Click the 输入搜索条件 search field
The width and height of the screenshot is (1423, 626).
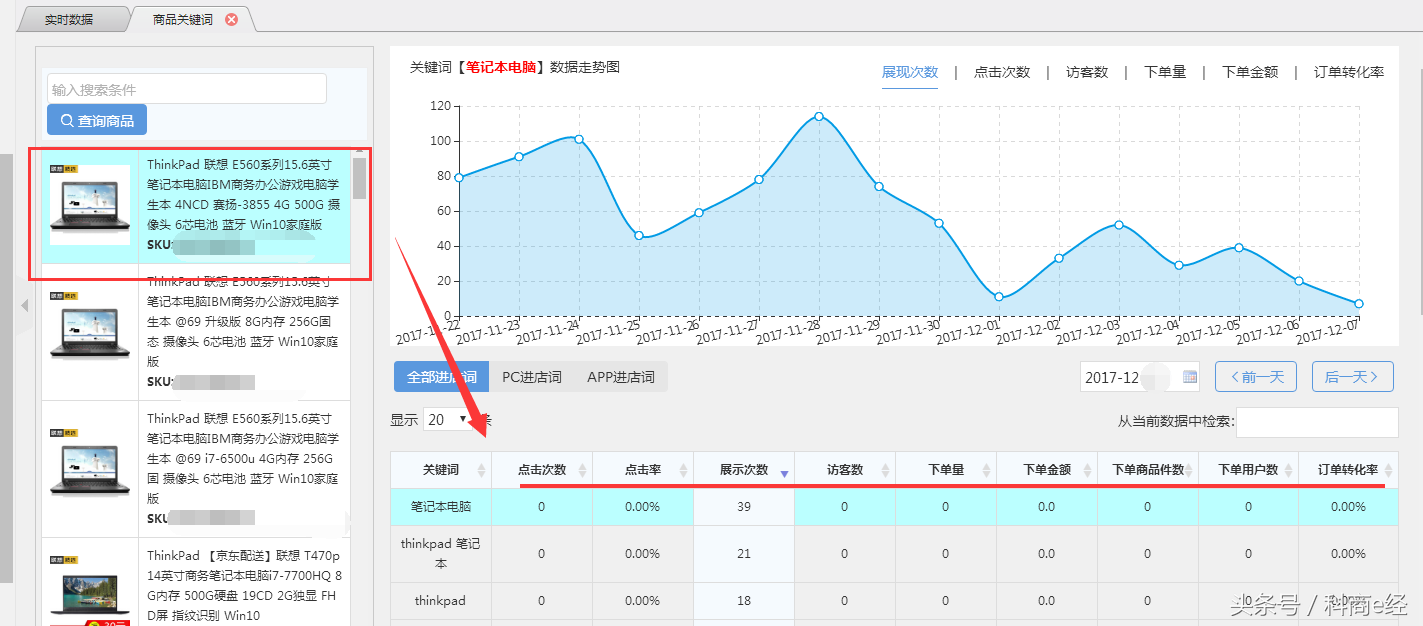(187, 89)
